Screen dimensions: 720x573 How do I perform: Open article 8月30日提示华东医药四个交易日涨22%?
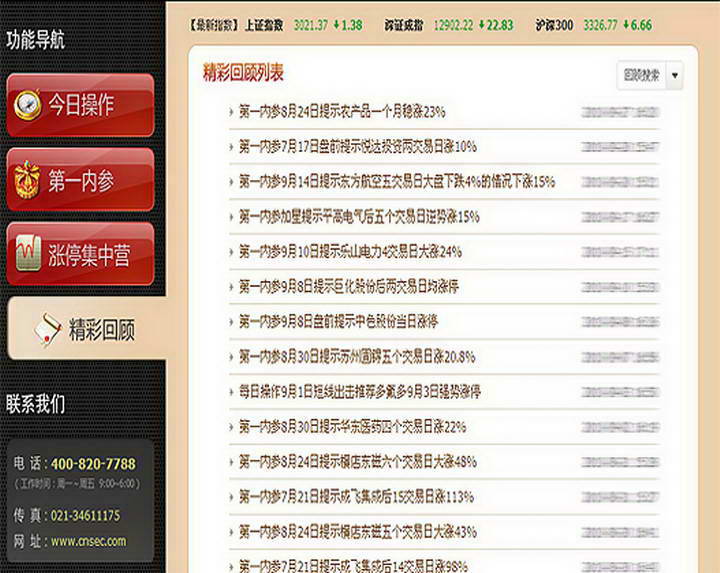point(353,427)
